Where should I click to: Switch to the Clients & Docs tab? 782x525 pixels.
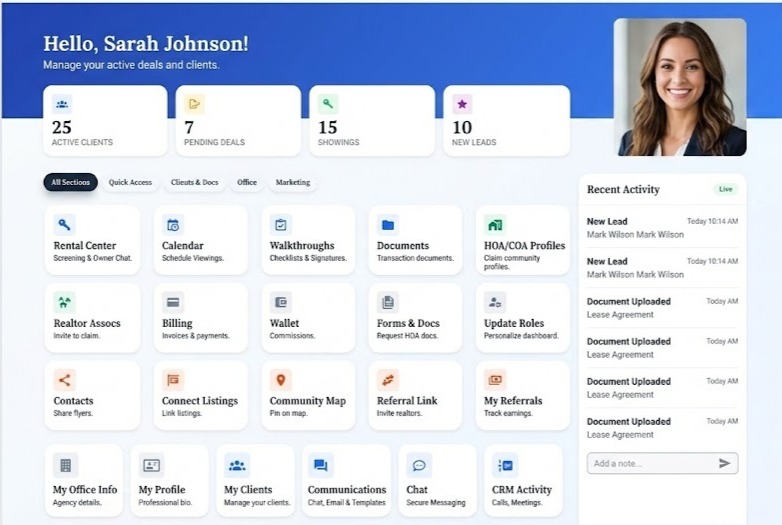(195, 182)
